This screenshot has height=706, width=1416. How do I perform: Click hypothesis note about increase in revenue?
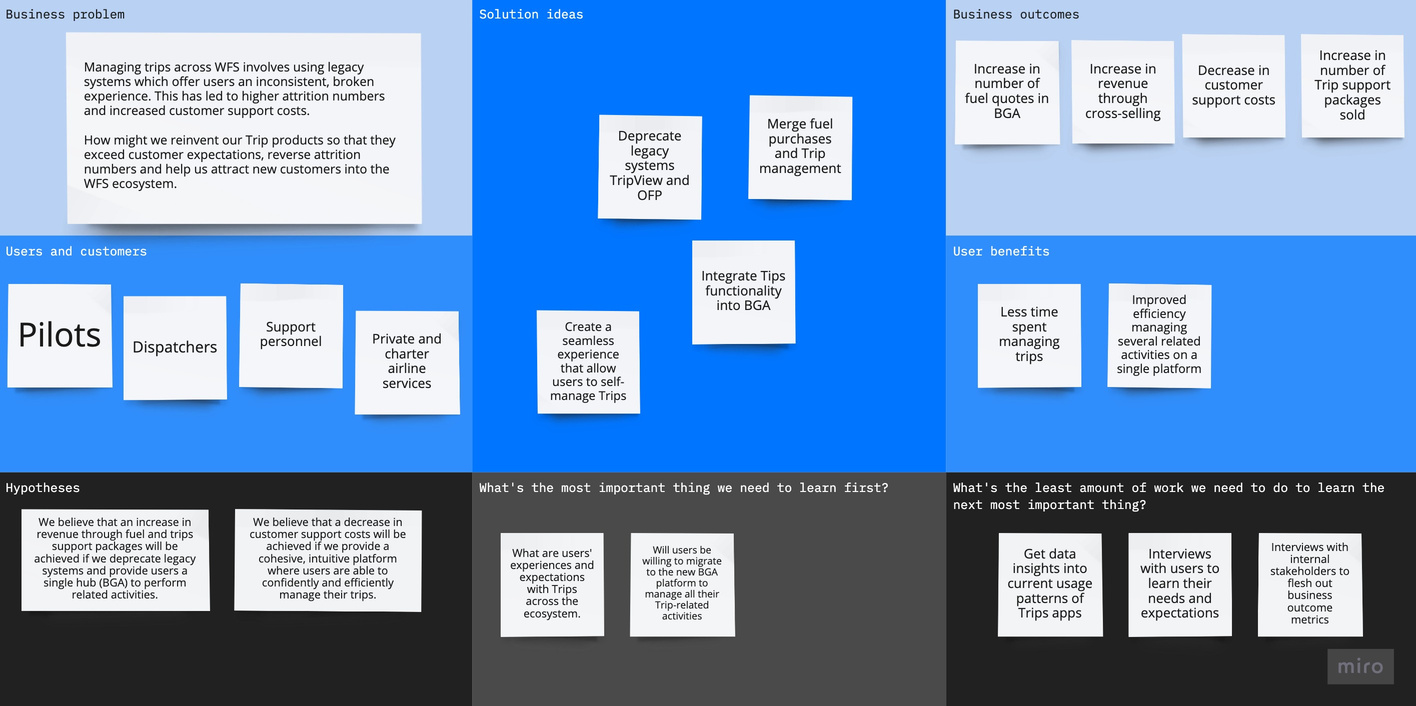tap(116, 560)
